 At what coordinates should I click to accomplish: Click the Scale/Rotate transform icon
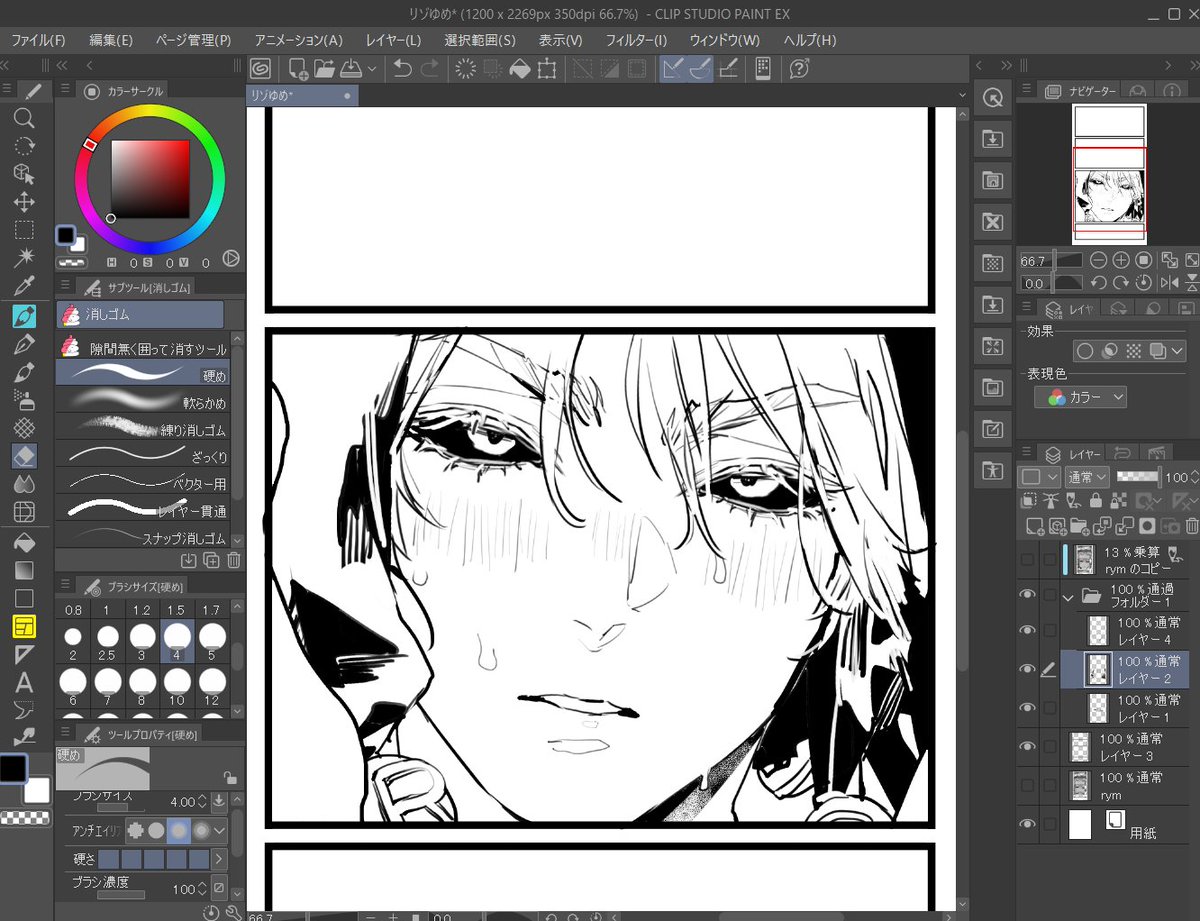tap(546, 68)
